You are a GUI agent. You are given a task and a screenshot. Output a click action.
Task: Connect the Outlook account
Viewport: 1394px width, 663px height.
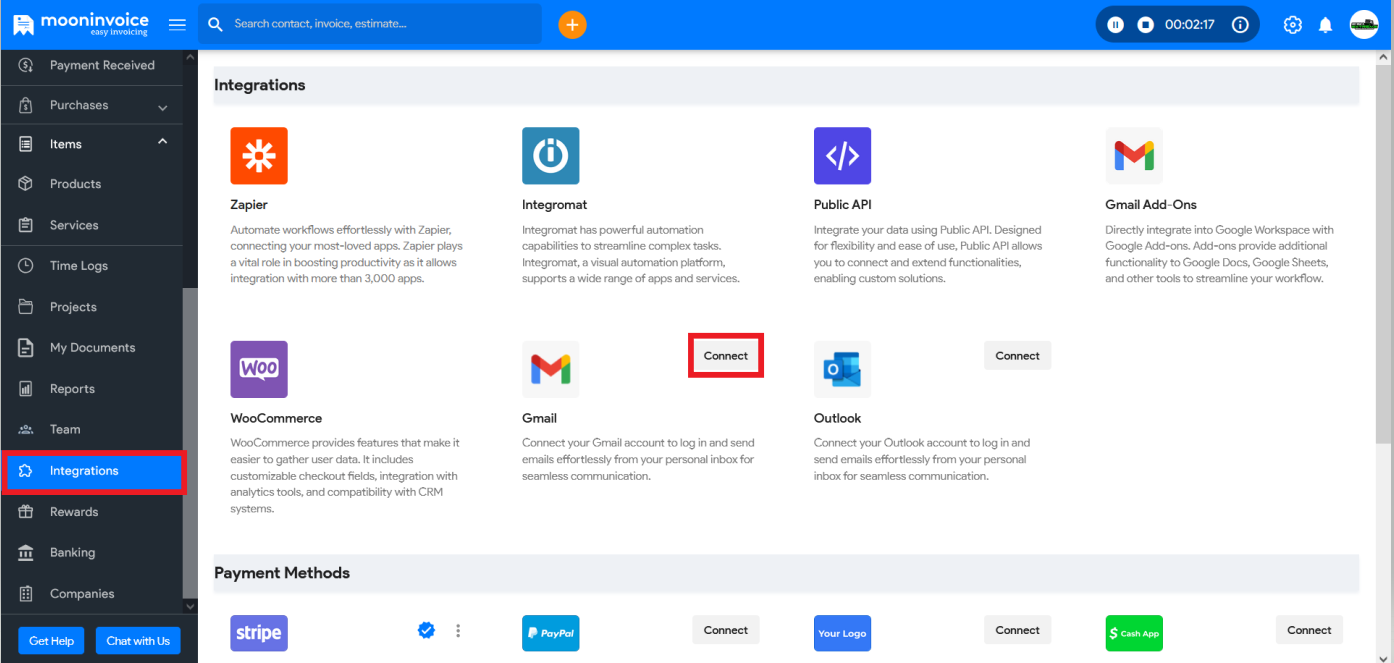pyautogui.click(x=1018, y=356)
